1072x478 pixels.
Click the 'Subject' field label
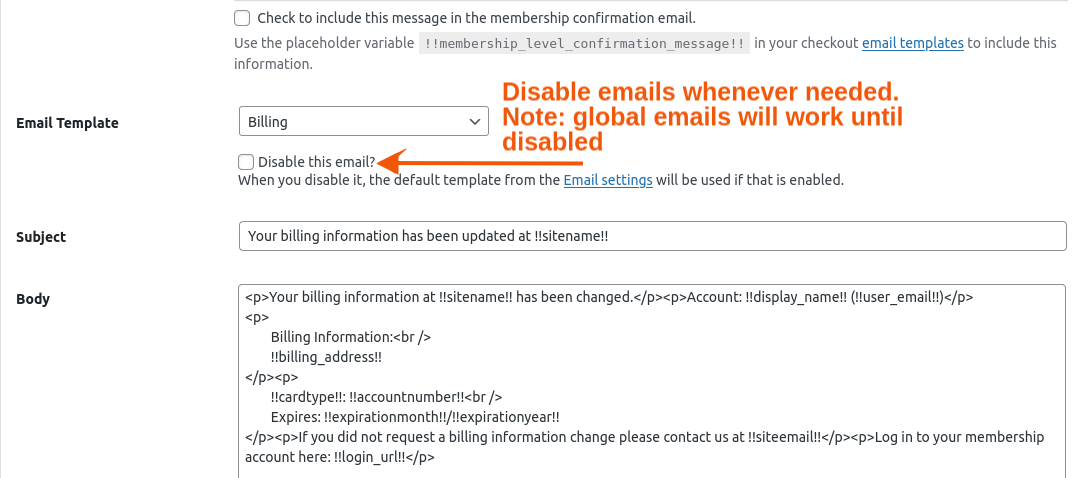[x=41, y=237]
